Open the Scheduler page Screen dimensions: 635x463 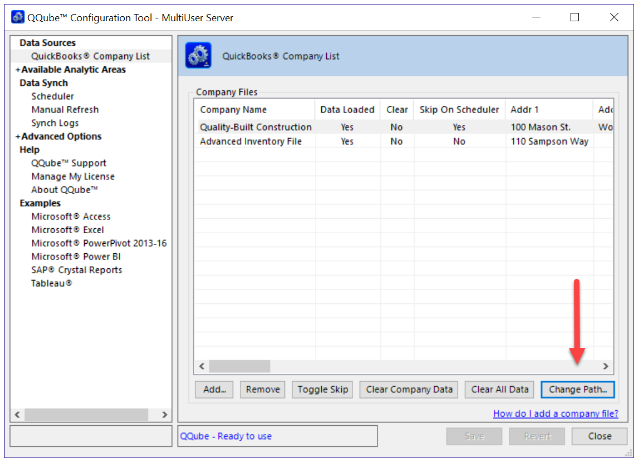click(x=53, y=96)
